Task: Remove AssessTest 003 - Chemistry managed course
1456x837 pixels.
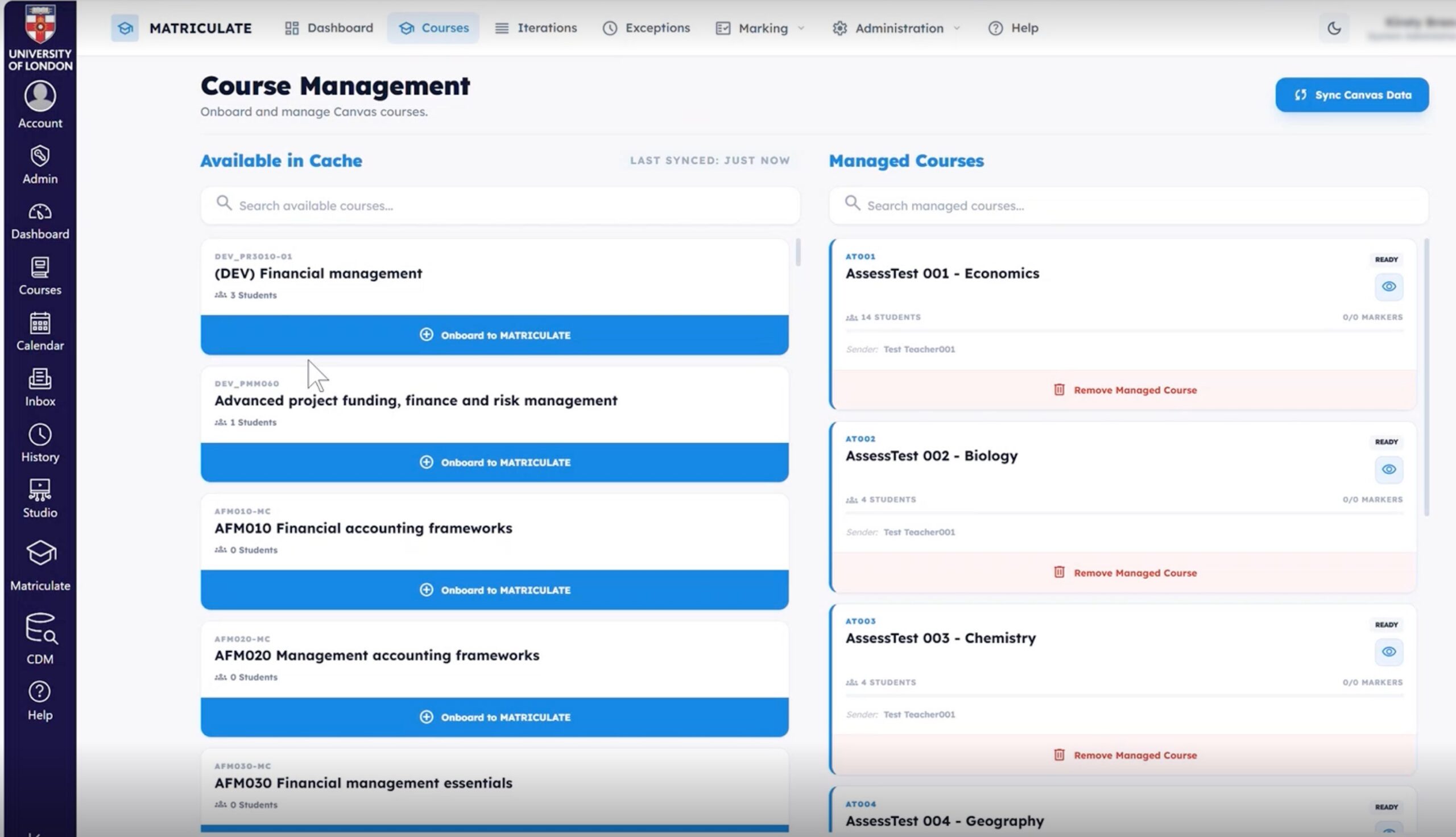Action: pyautogui.click(x=1124, y=755)
